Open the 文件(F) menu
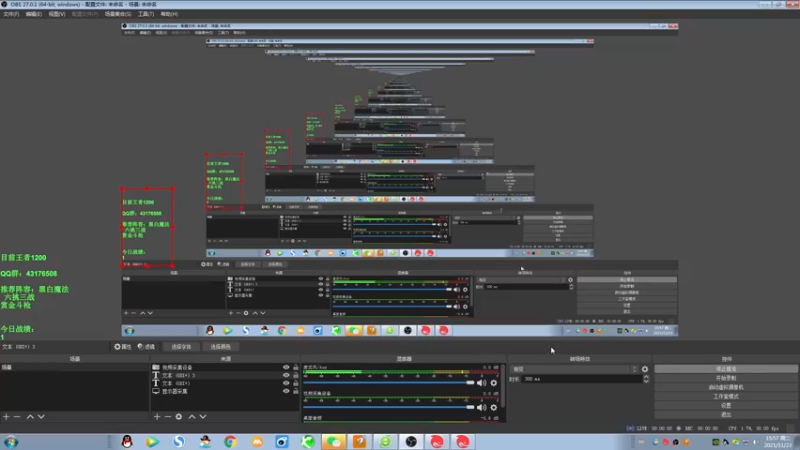The height and width of the screenshot is (450, 800). (x=11, y=14)
